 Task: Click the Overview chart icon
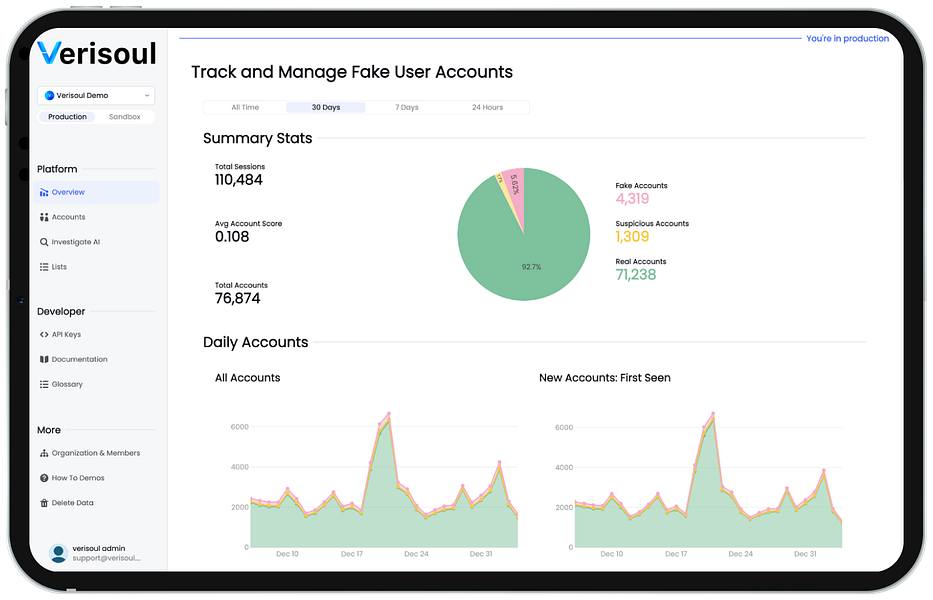coord(44,192)
